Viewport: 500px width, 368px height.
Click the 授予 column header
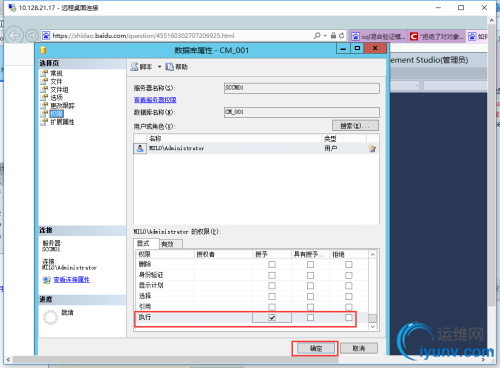pyautogui.click(x=272, y=255)
